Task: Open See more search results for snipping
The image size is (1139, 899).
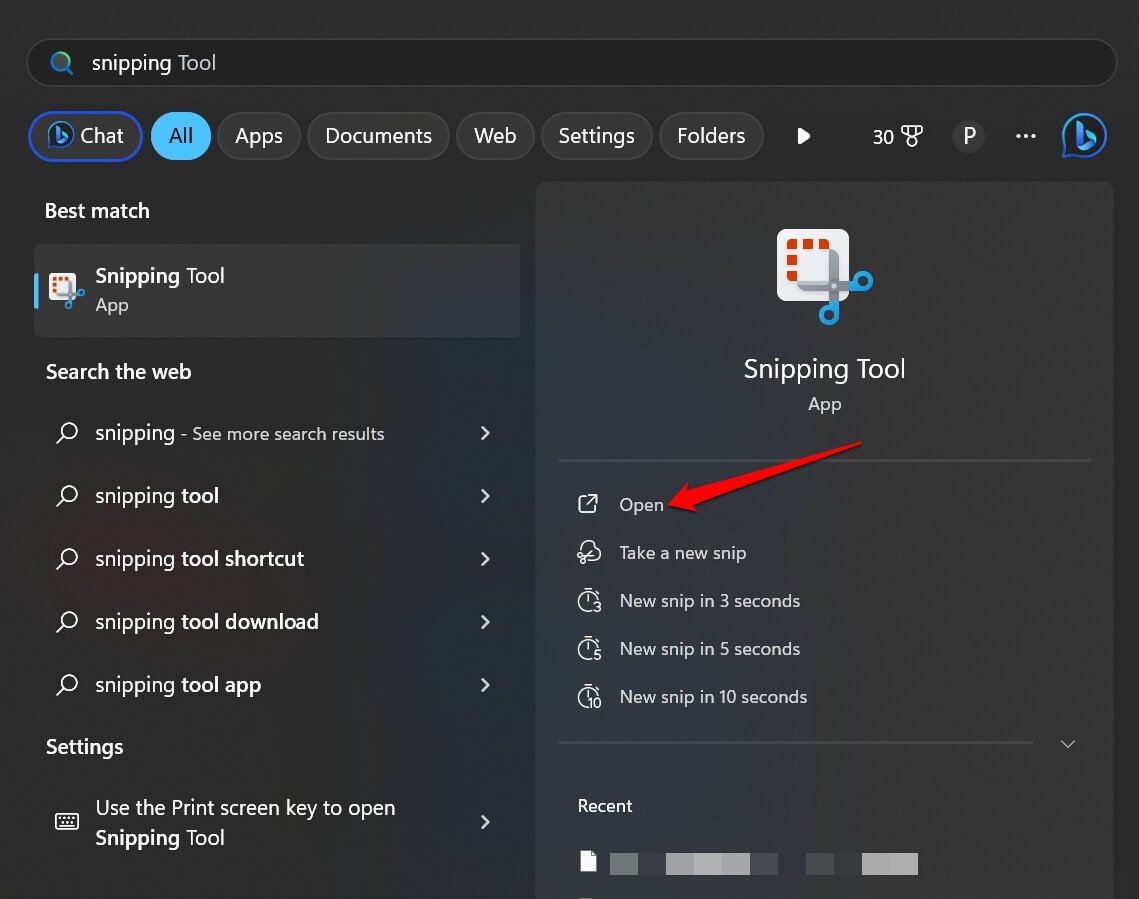Action: pyautogui.click(x=238, y=433)
